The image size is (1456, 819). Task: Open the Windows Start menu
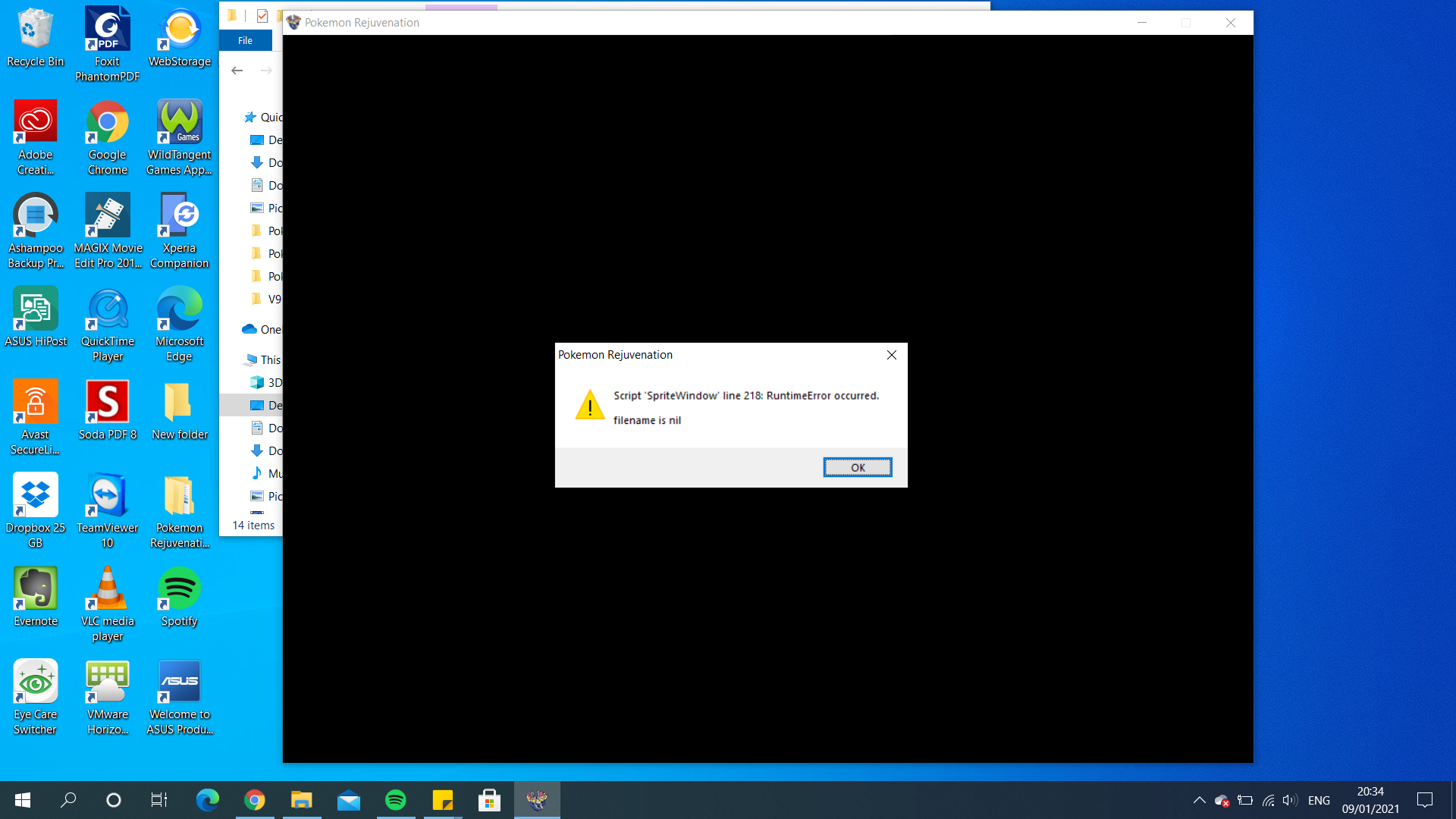click(23, 800)
